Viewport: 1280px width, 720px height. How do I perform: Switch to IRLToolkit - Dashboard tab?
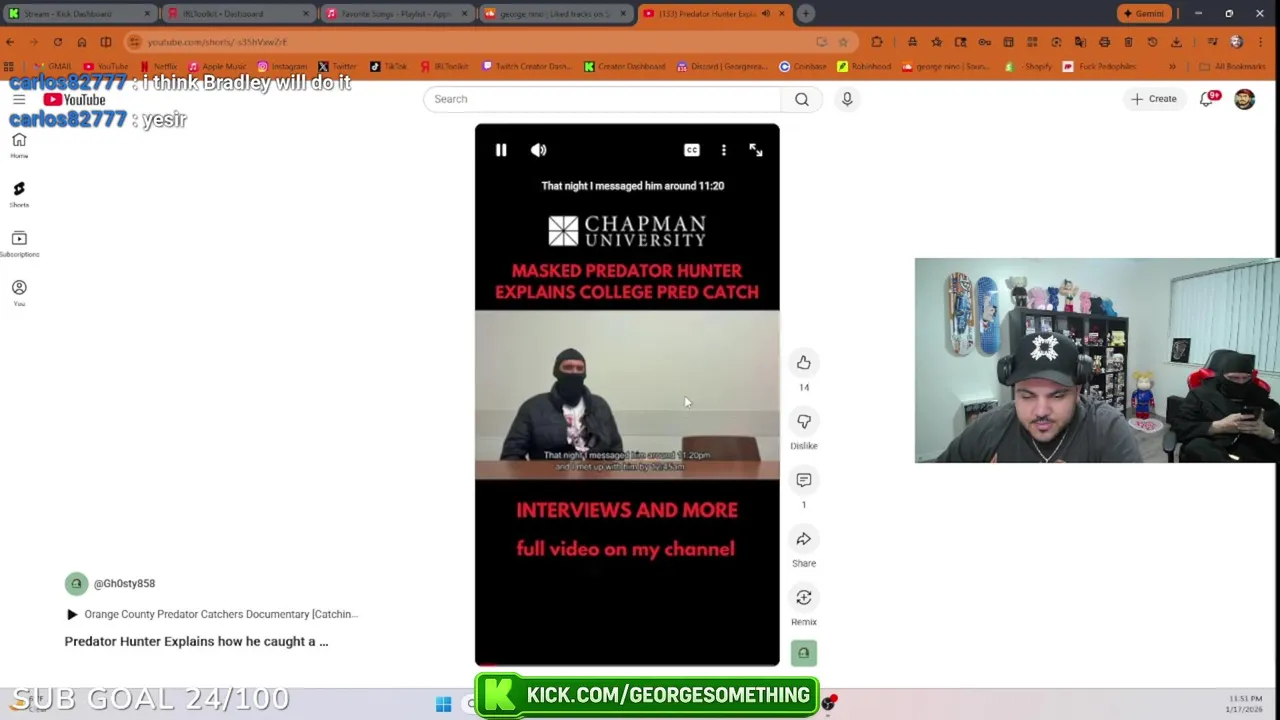click(x=237, y=14)
